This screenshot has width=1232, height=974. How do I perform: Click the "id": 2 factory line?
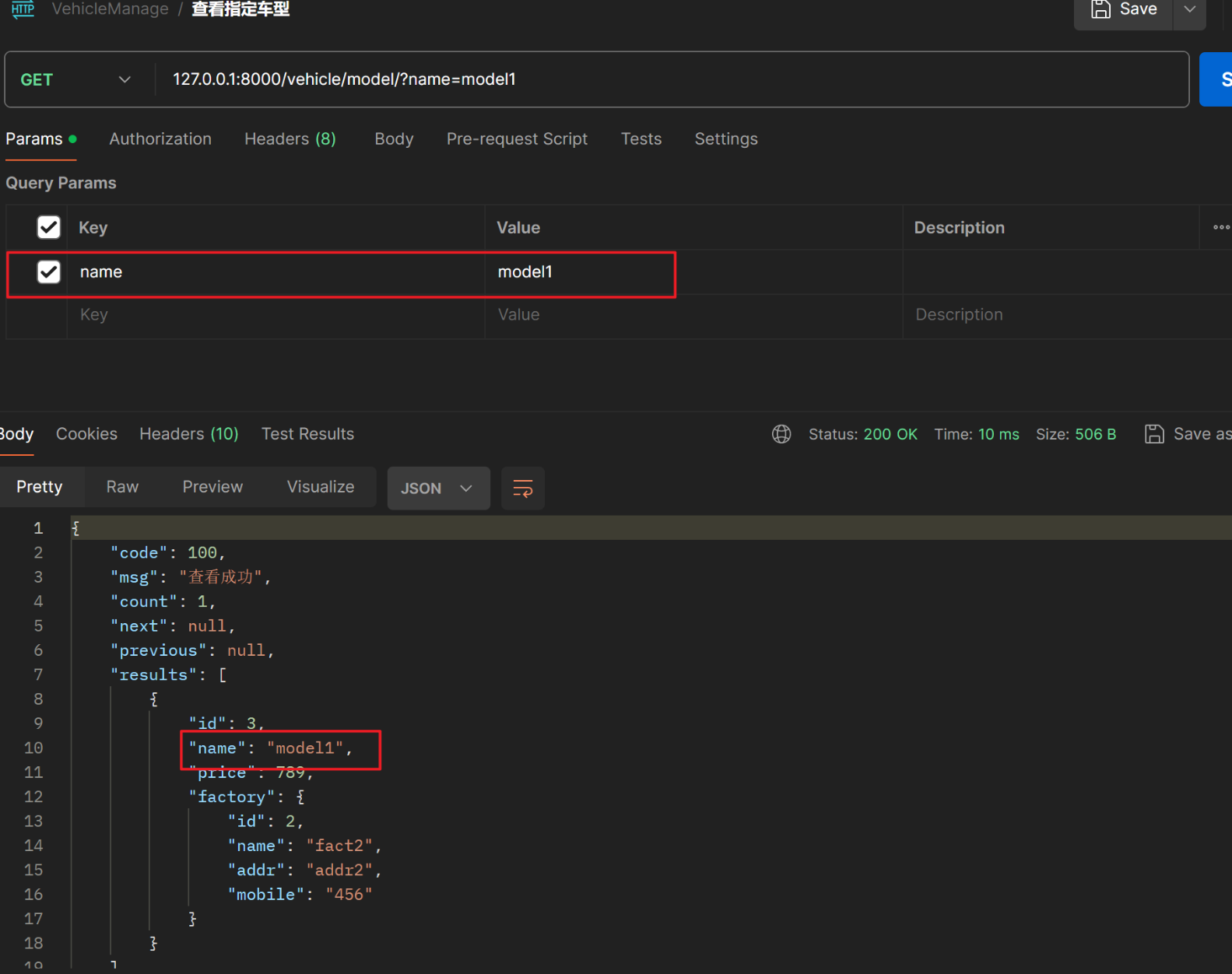(265, 822)
